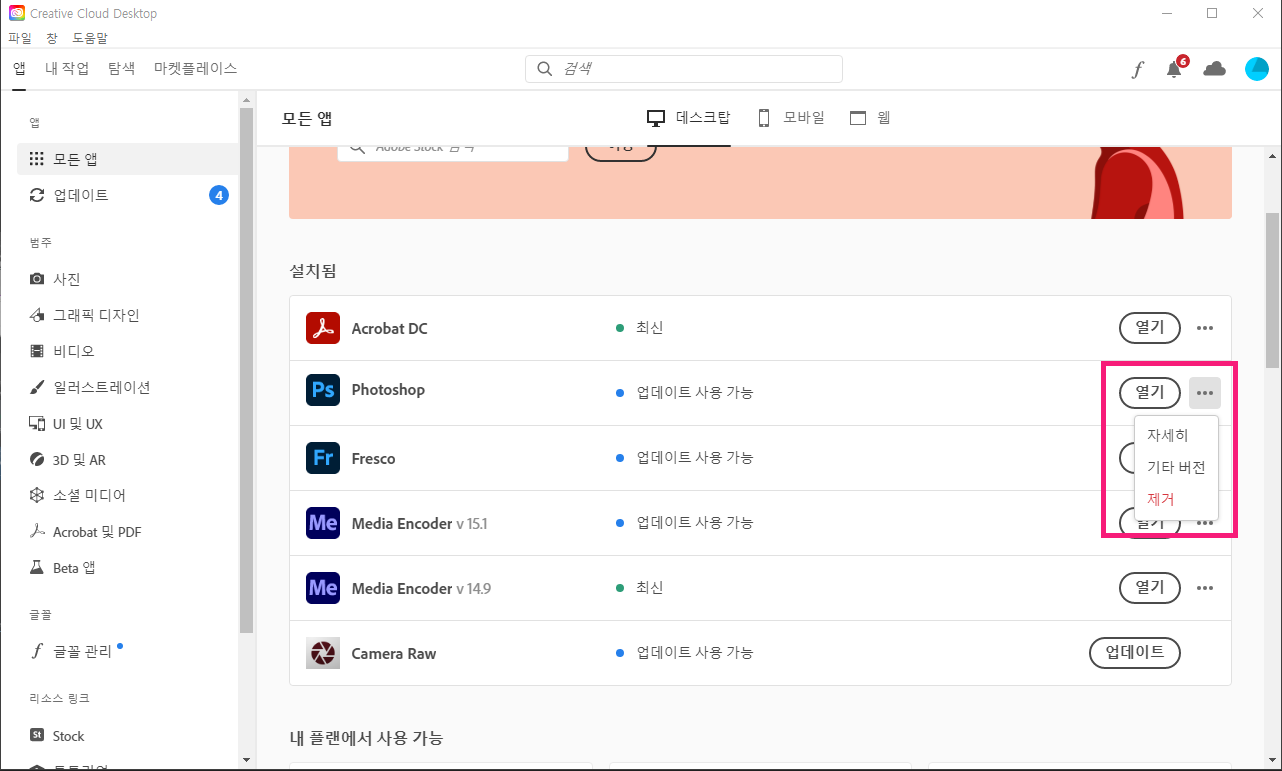Switch to the 마켓플레이스 tab
1282x771 pixels.
pos(196,69)
